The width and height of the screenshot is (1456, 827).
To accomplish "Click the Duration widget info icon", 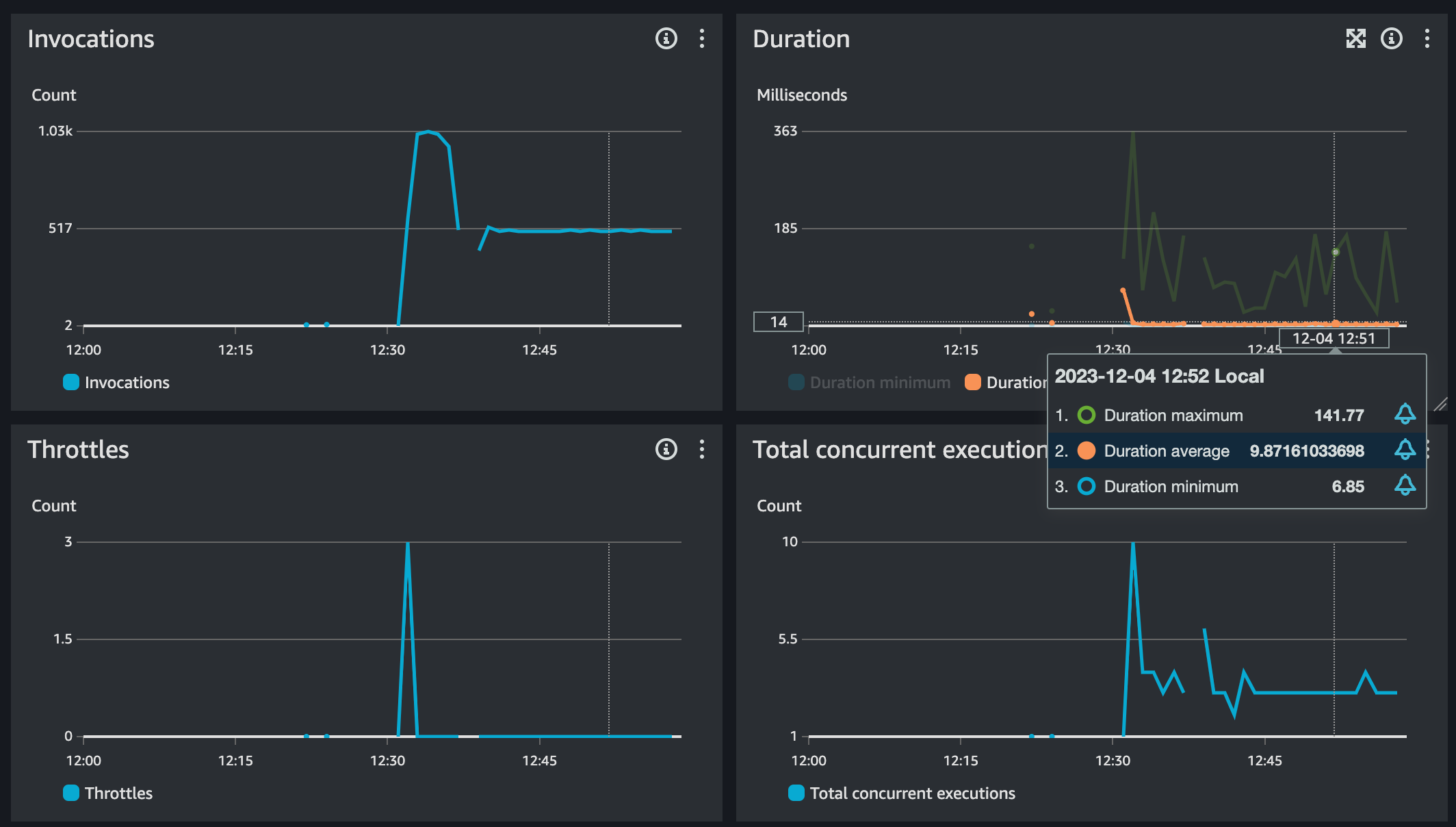I will (1391, 38).
